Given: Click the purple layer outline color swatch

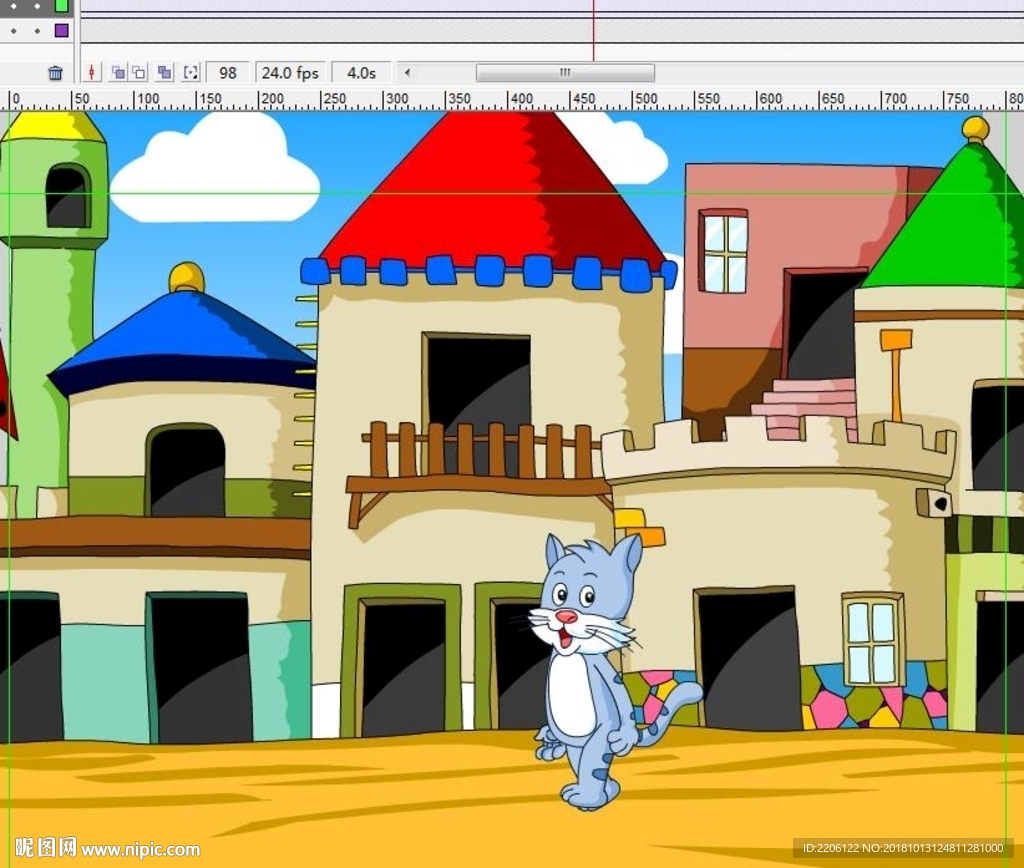Looking at the screenshot, I should [61, 31].
